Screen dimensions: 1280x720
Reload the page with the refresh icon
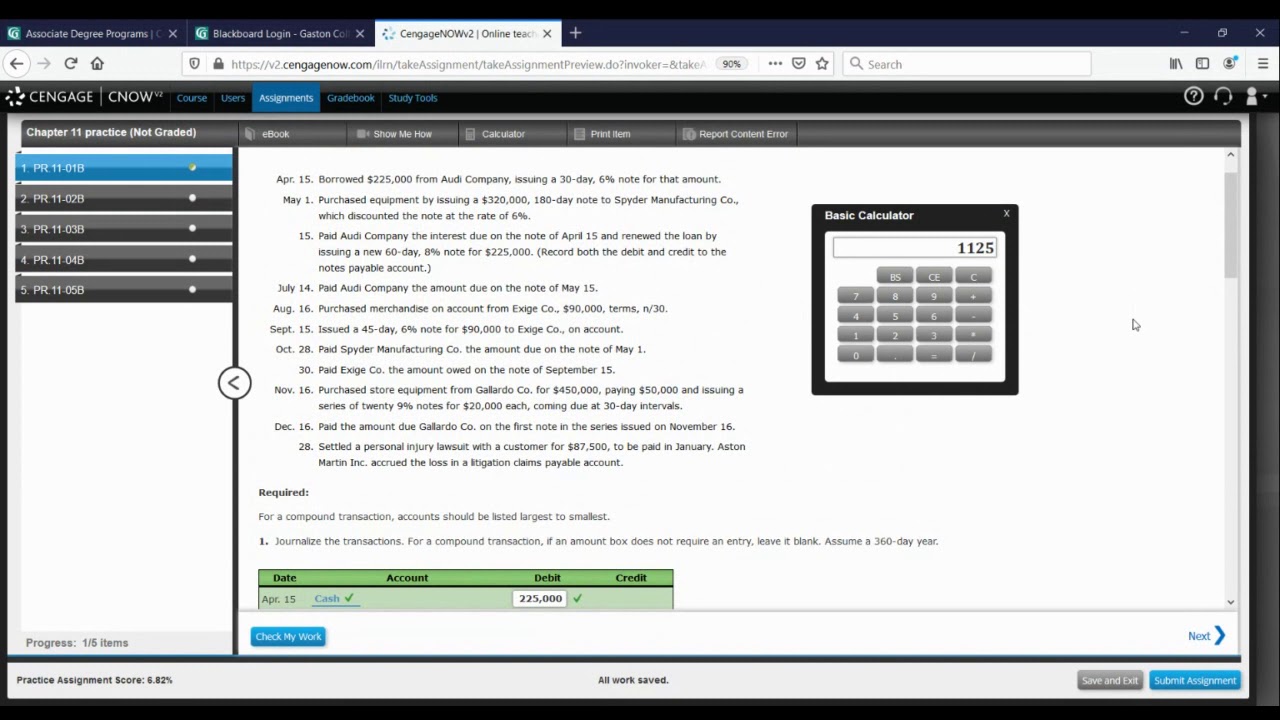tap(71, 64)
